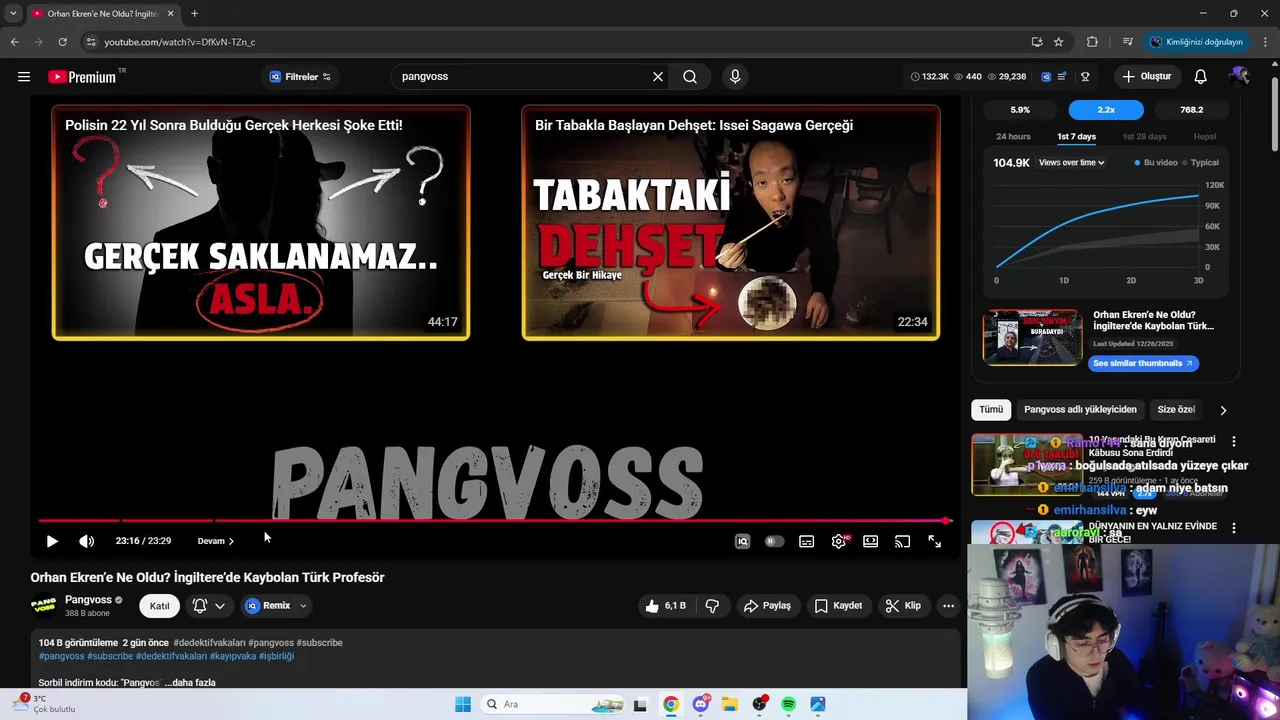The image size is (1280, 720).
Task: Open the player settings gear
Action: [839, 541]
